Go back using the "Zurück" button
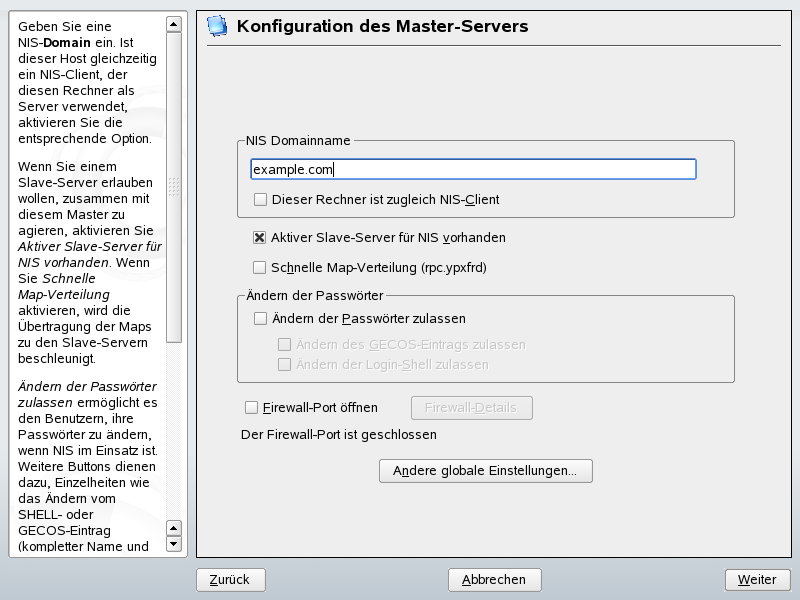800x600 pixels. click(x=230, y=580)
